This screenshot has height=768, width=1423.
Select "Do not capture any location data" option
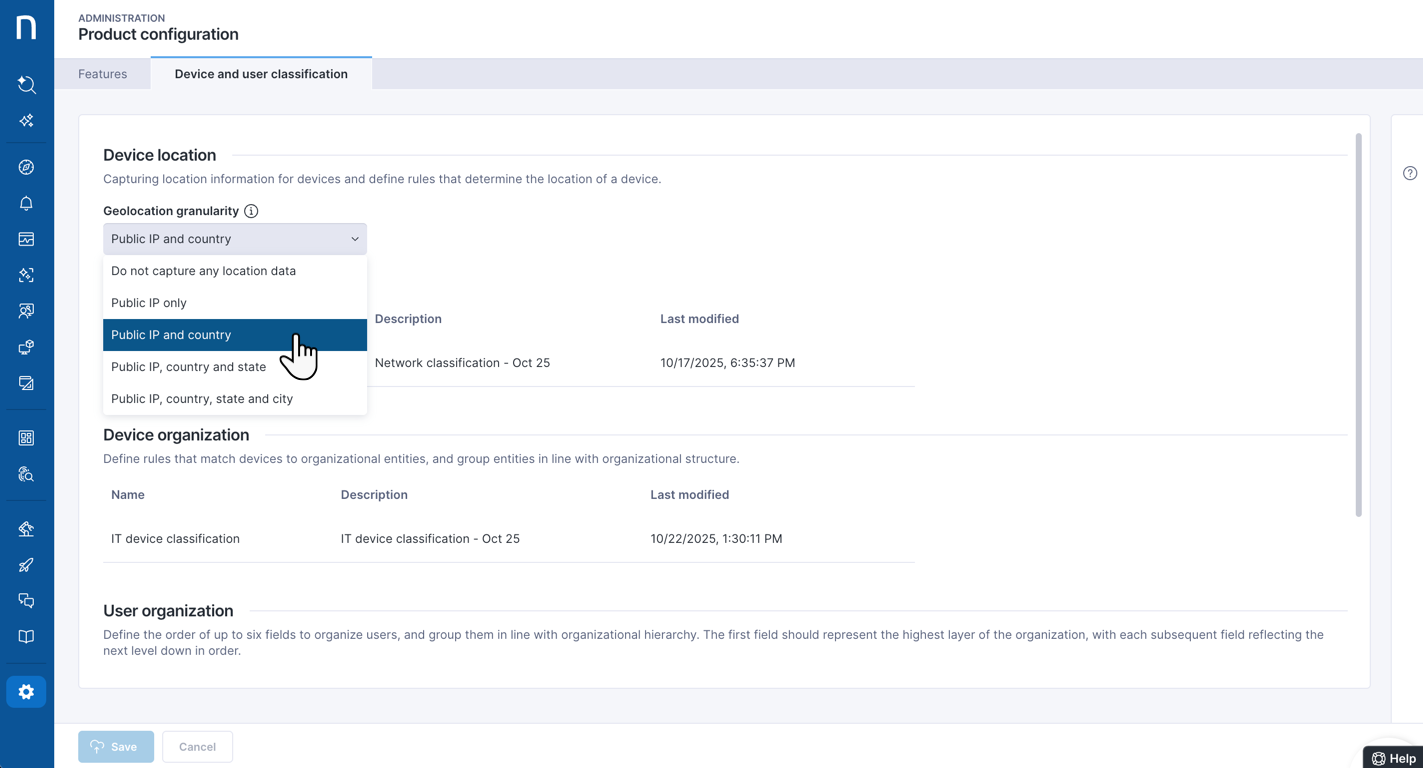203,271
